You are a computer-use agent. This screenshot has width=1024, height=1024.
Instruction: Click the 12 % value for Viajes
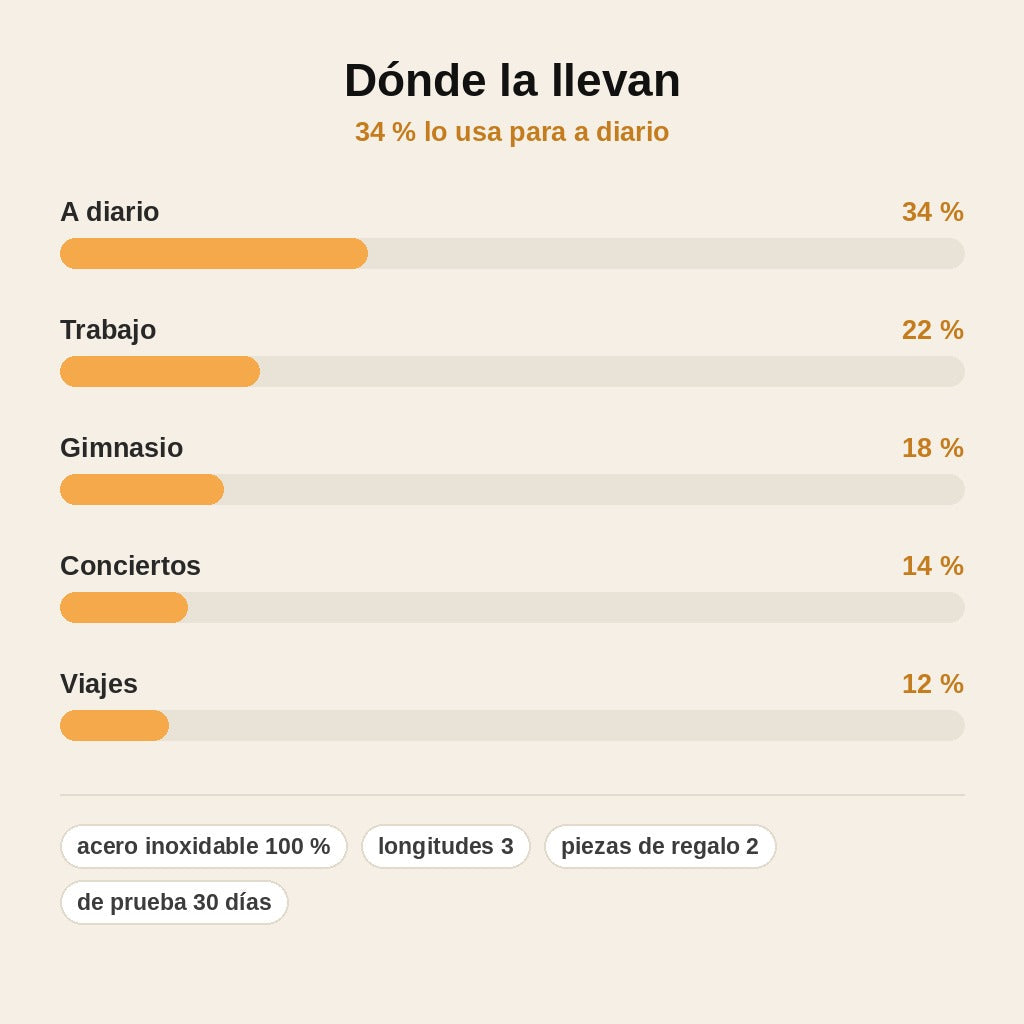tap(933, 684)
